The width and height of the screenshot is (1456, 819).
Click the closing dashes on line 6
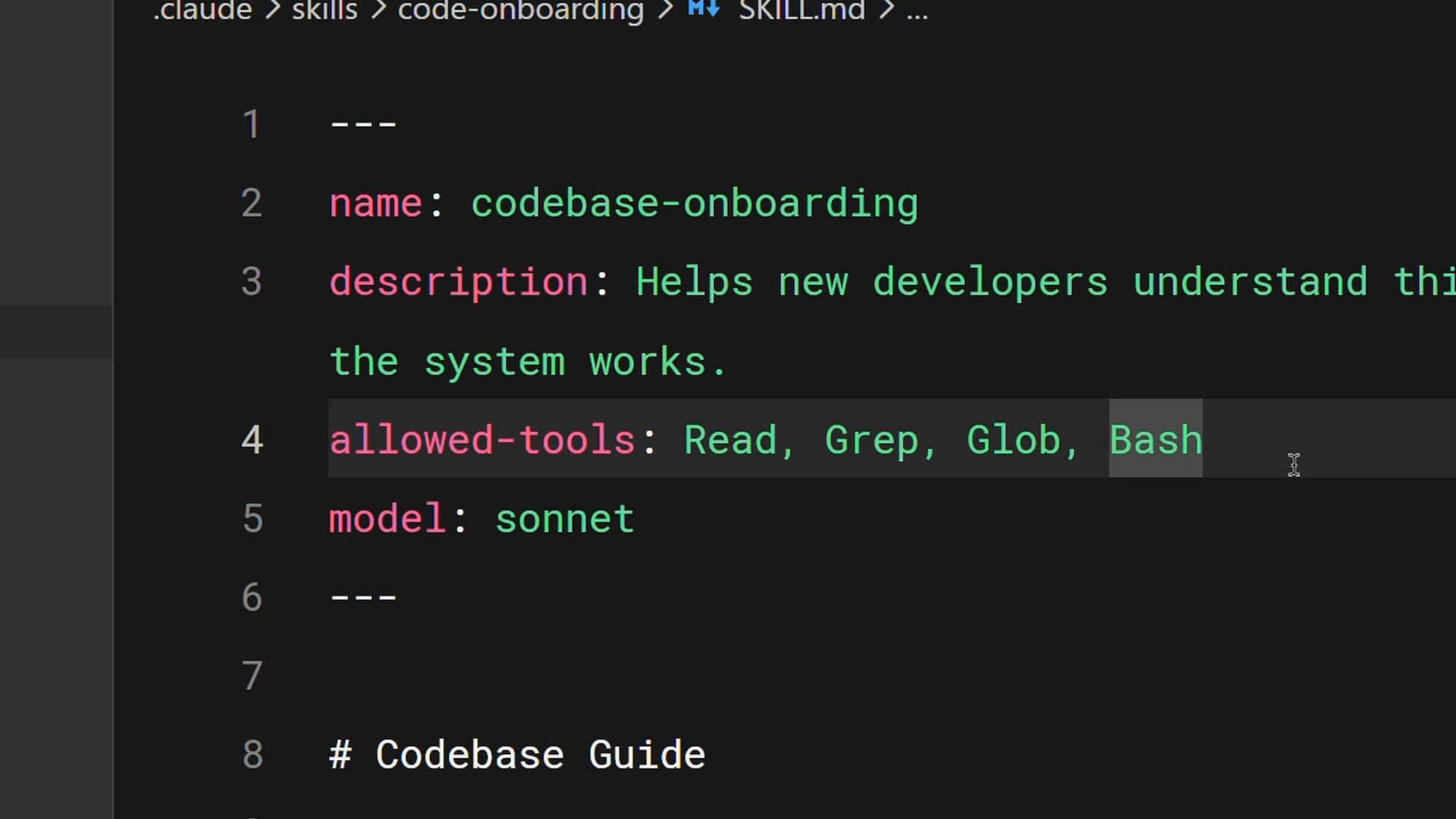click(363, 598)
